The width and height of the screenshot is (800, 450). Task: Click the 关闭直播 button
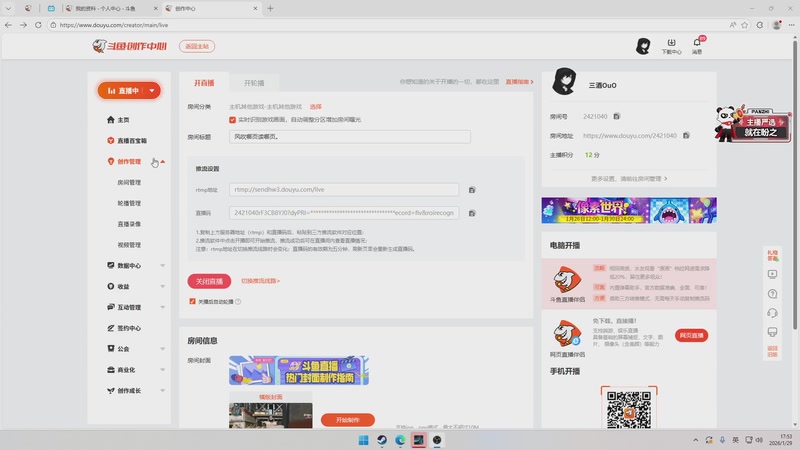pyautogui.click(x=209, y=281)
